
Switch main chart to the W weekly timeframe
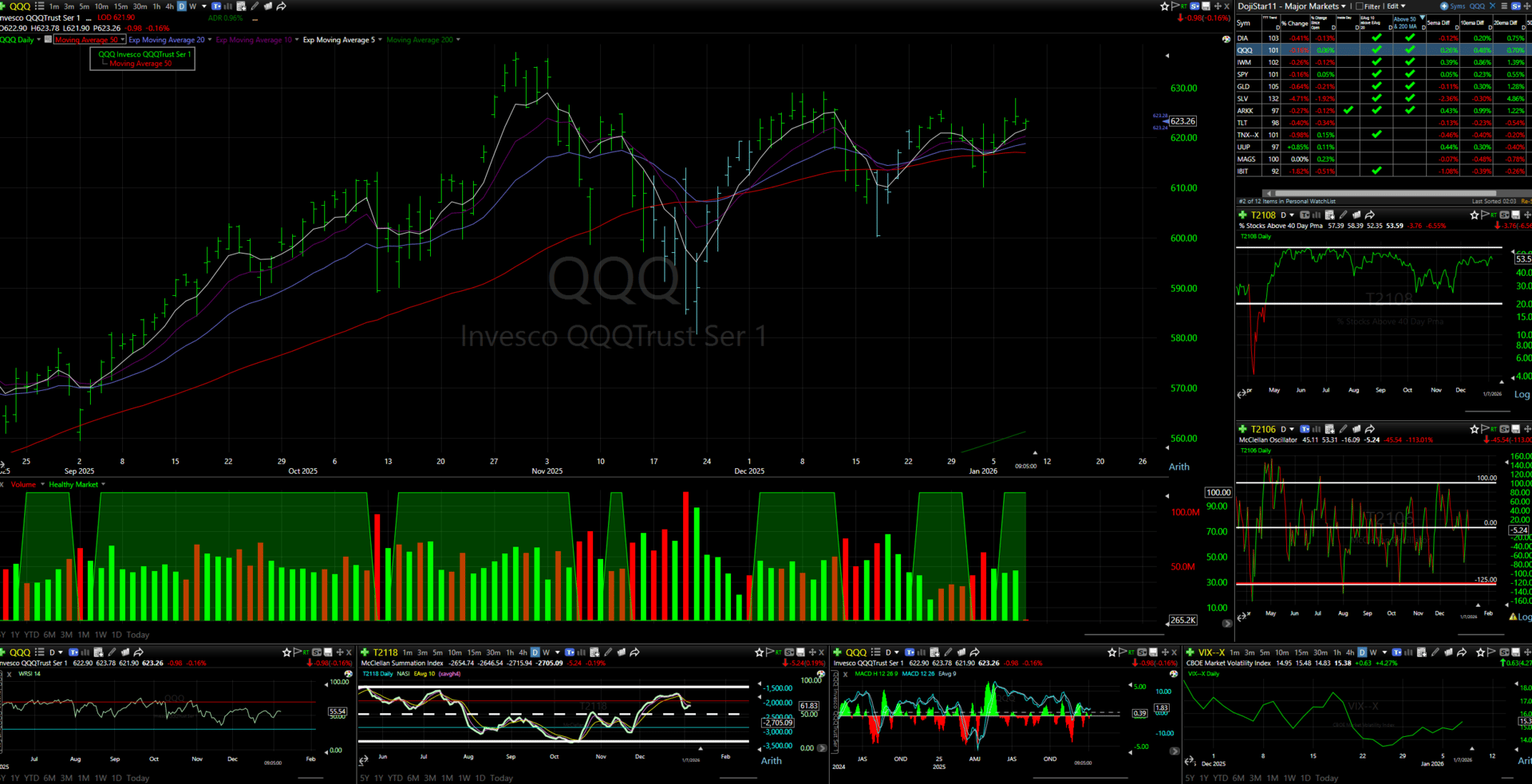tap(192, 6)
